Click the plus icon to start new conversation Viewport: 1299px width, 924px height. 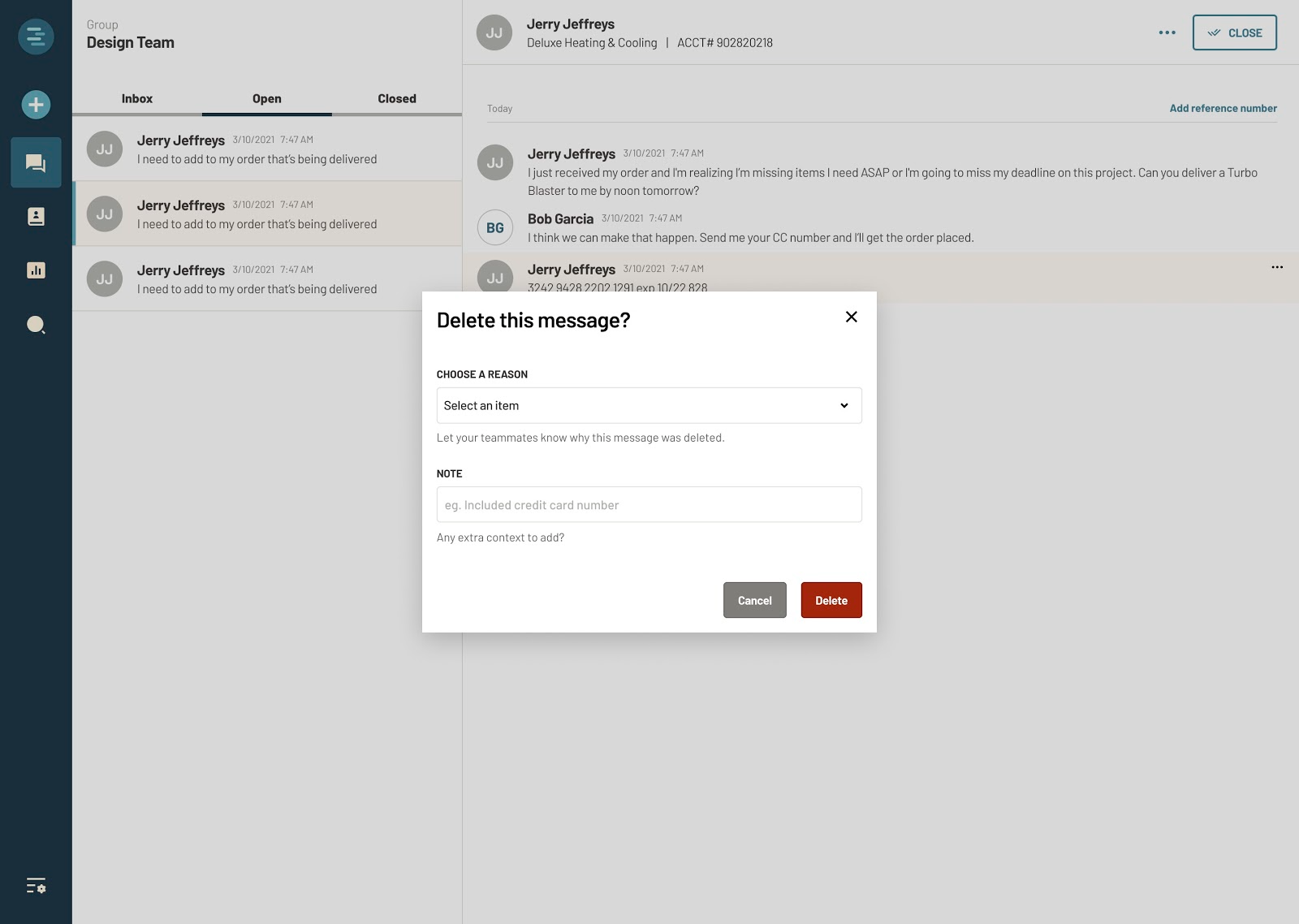36,105
